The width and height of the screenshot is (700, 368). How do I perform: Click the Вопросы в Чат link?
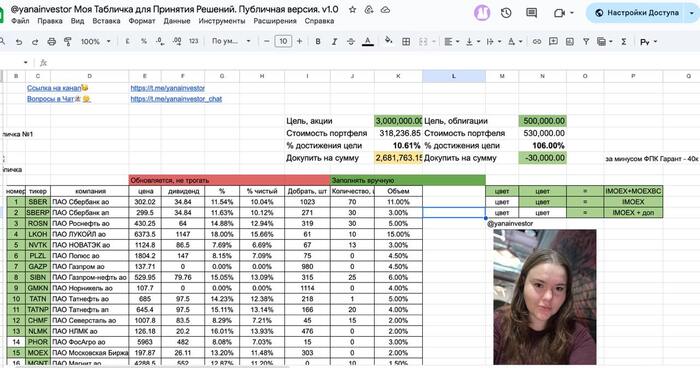[50, 99]
